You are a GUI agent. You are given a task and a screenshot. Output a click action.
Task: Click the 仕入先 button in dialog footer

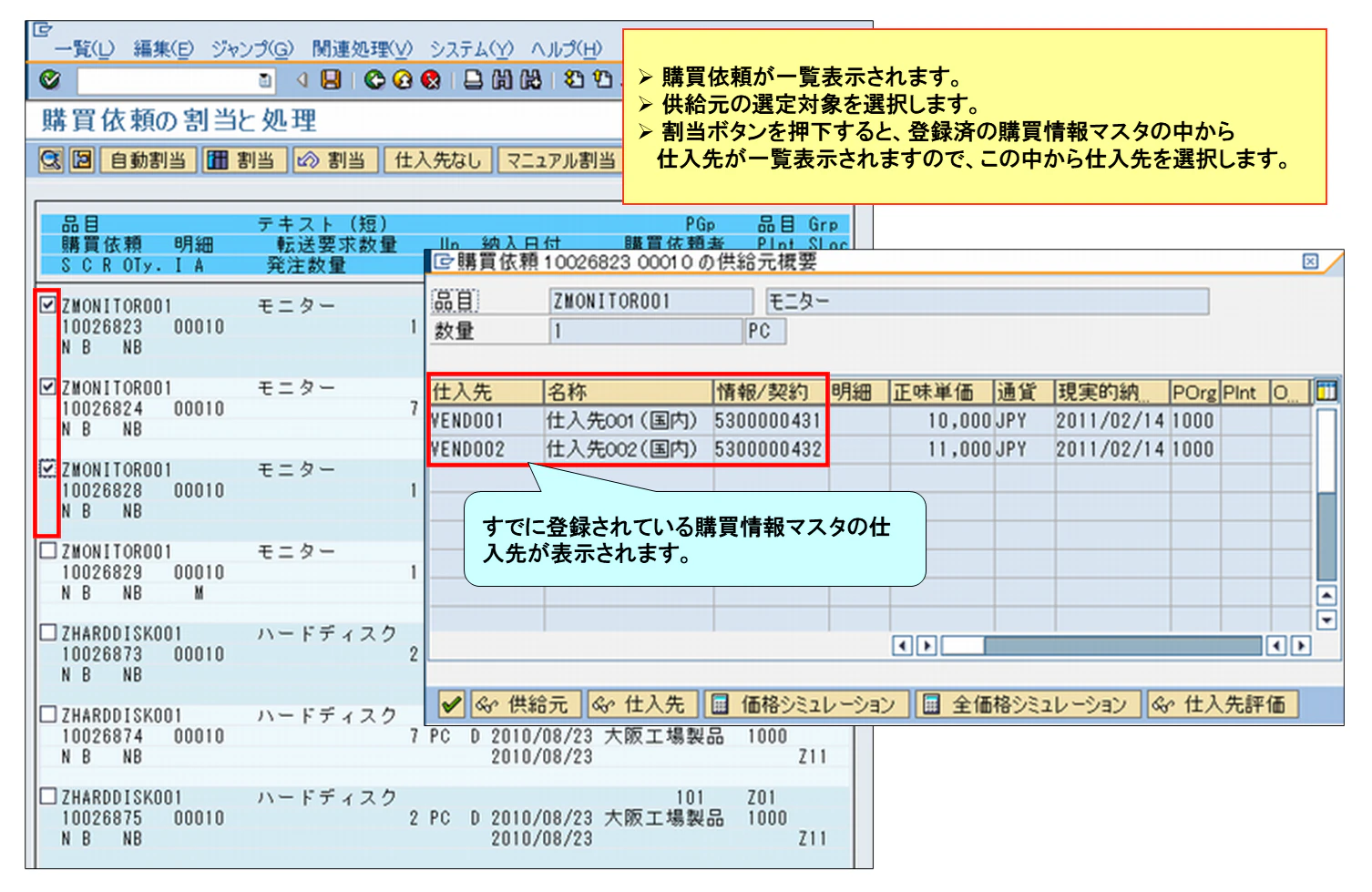pos(642,704)
